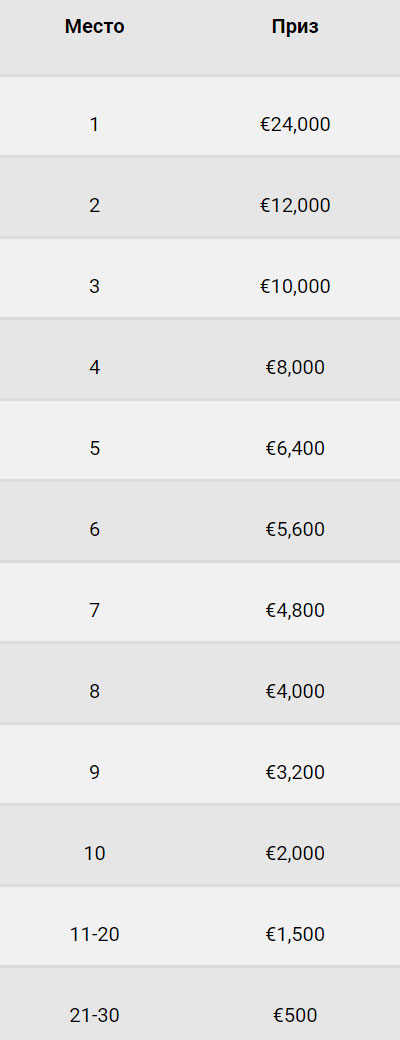Select the €6,400 prize cell
The height and width of the screenshot is (1040, 400).
[x=295, y=448]
